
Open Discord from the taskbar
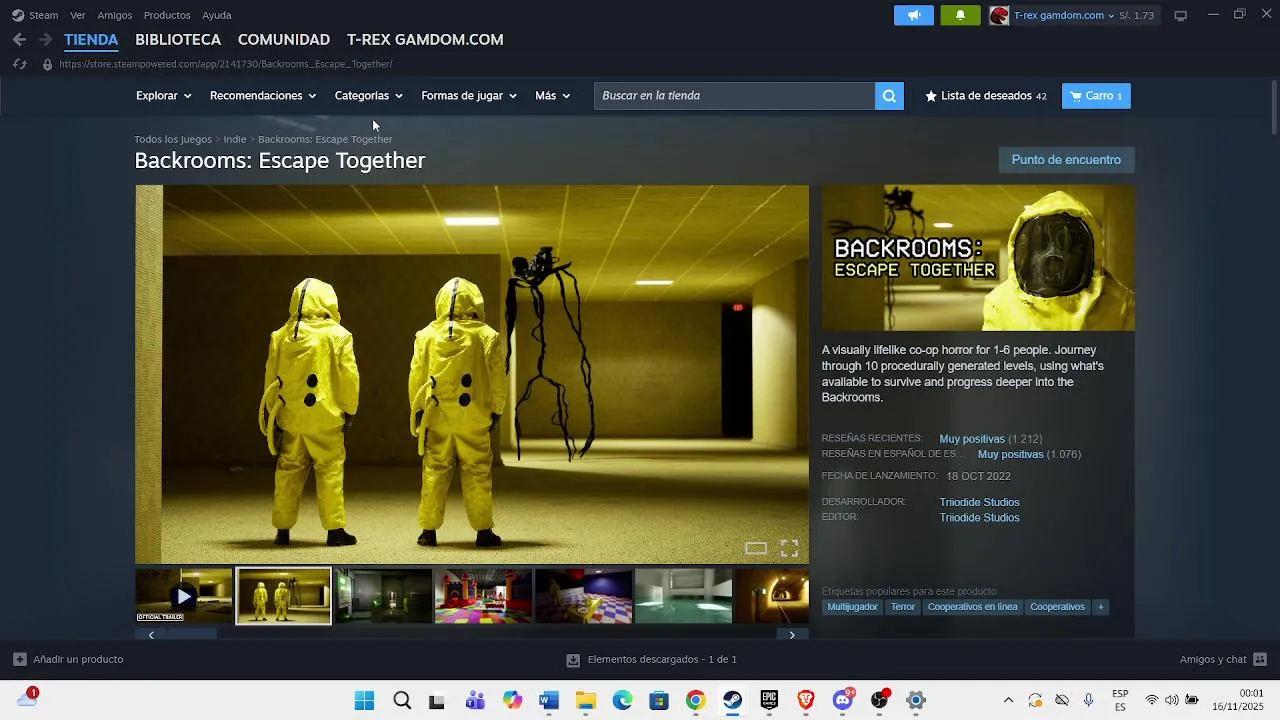click(843, 700)
